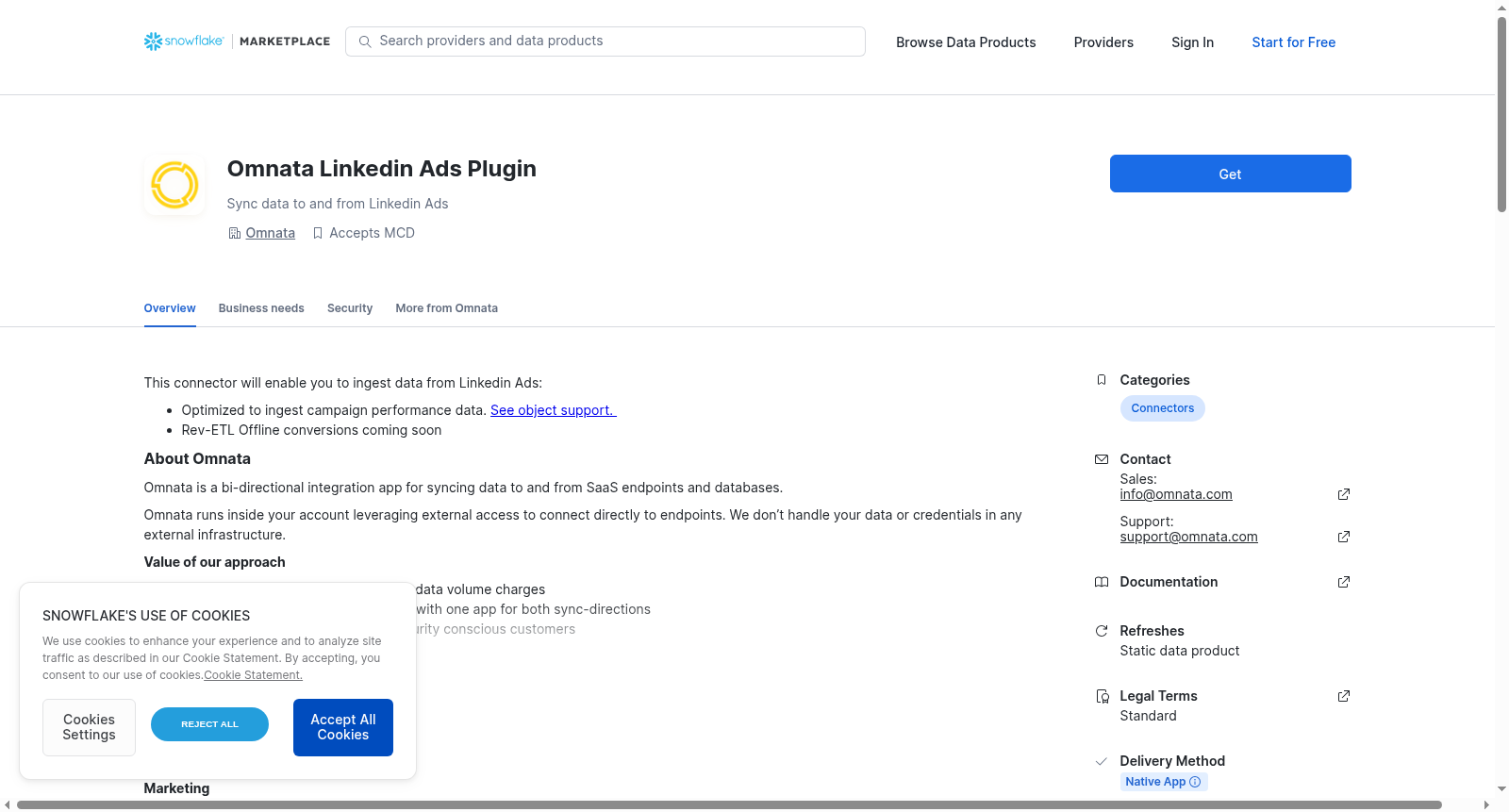Screen dimensions: 1509x812
Task: Click Accept All Cookies button
Action: tap(343, 727)
